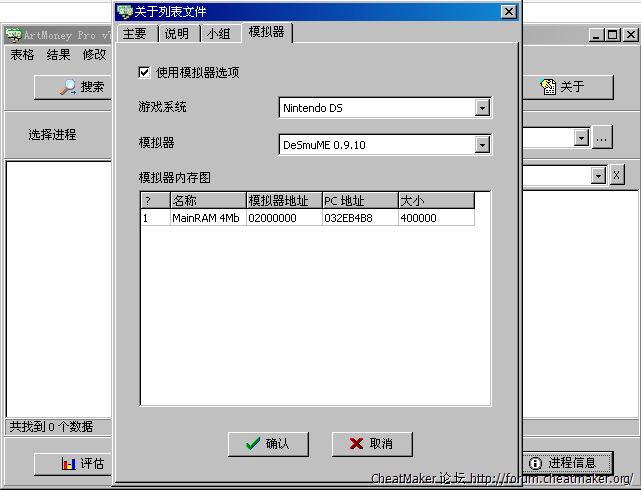641x492 pixels.
Task: Open the 模拟器 DeSmuME version dropdown
Action: pyautogui.click(x=482, y=145)
